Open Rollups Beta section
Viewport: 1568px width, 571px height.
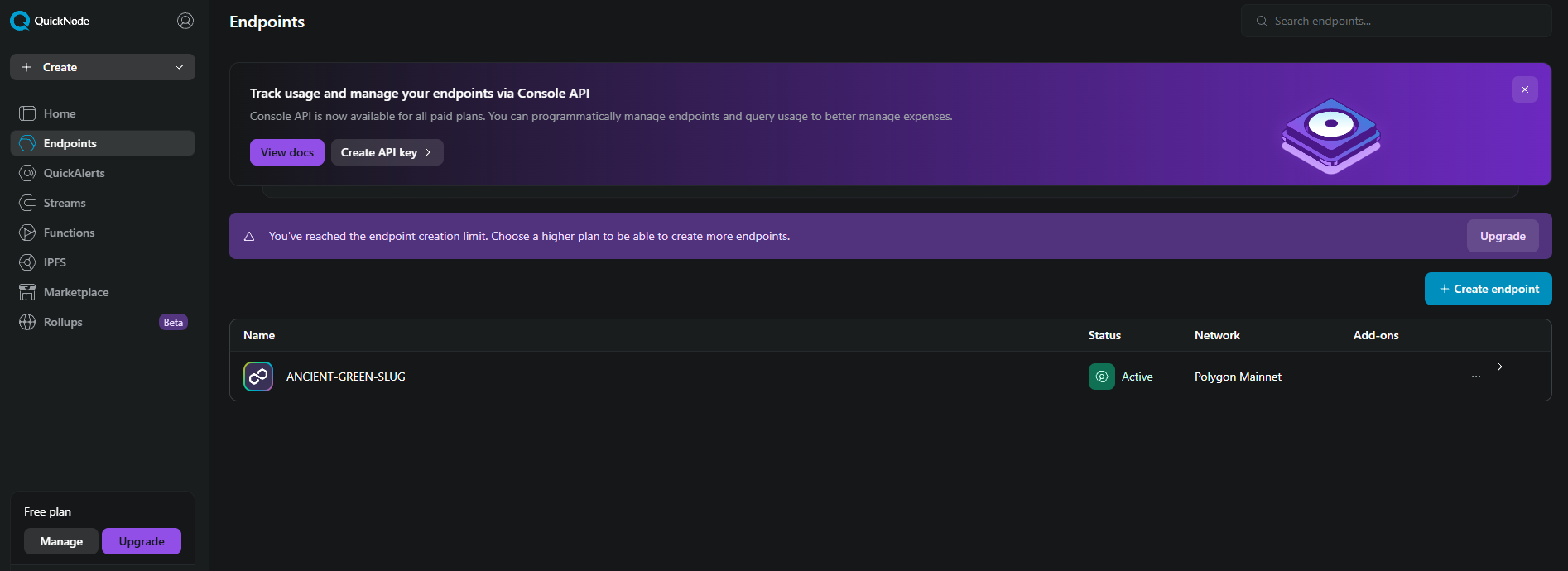coord(63,322)
